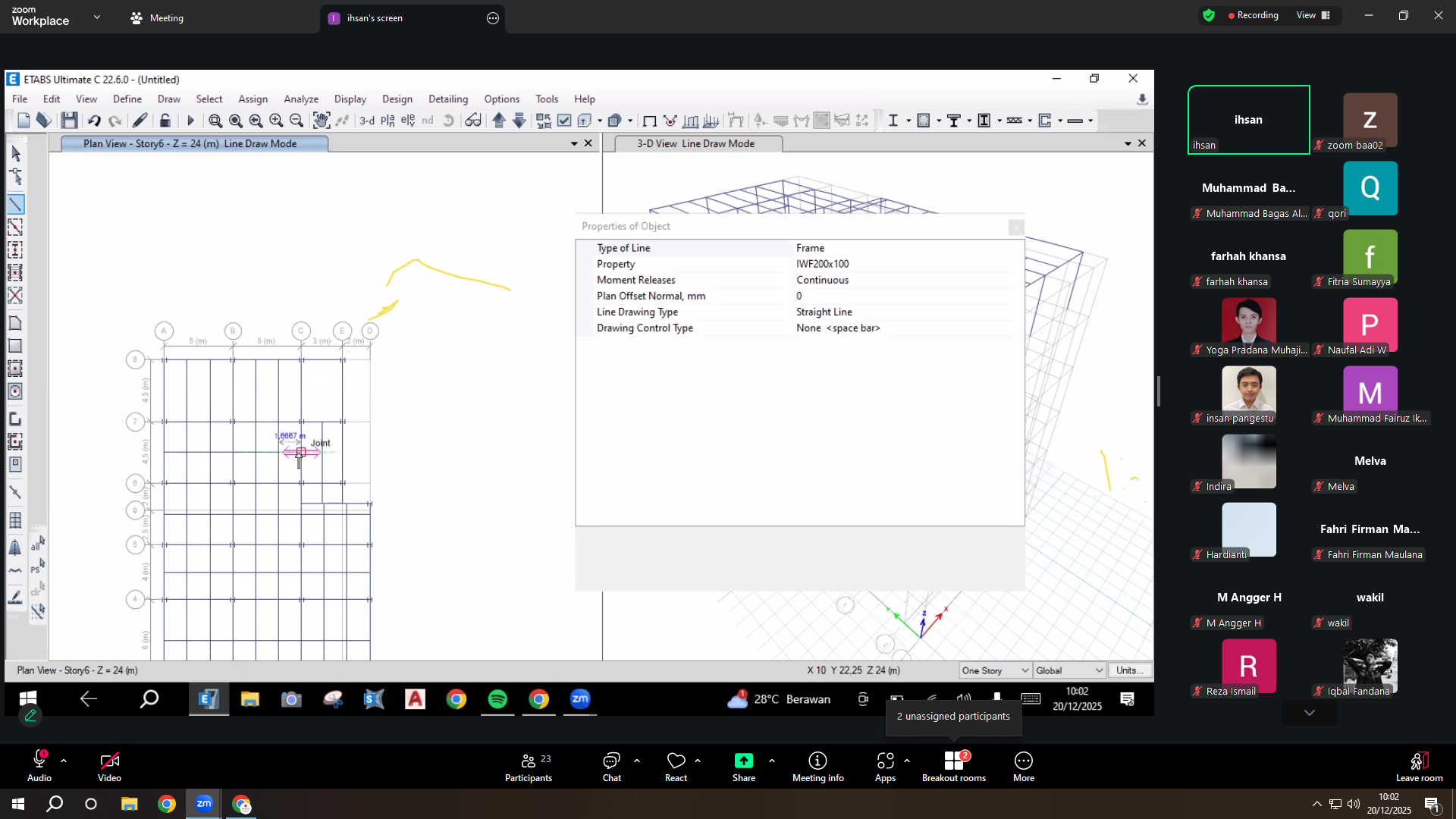The height and width of the screenshot is (819, 1456).
Task: Click the Moment Releases value Continuous
Action: click(822, 280)
